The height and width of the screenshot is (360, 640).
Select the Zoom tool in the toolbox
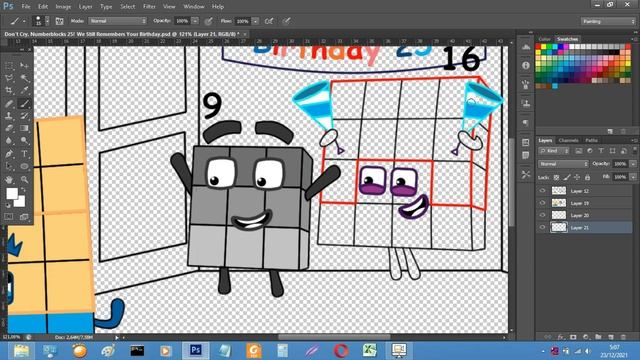(24, 180)
